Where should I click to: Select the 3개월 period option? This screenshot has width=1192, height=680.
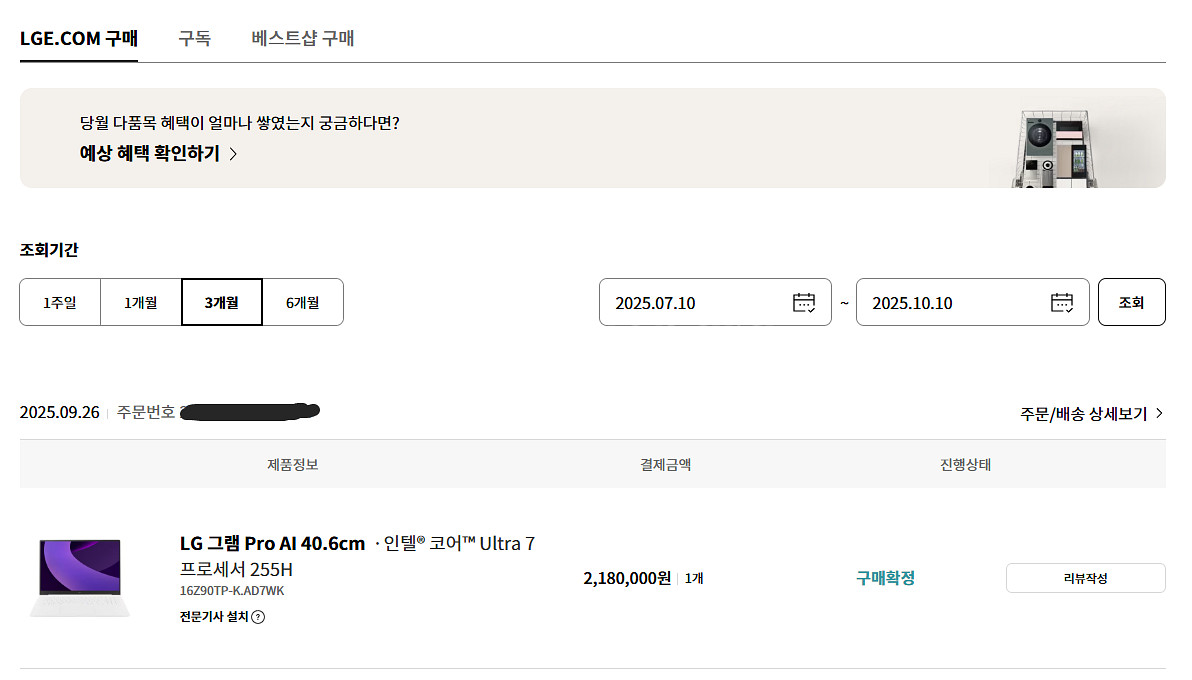click(x=222, y=302)
